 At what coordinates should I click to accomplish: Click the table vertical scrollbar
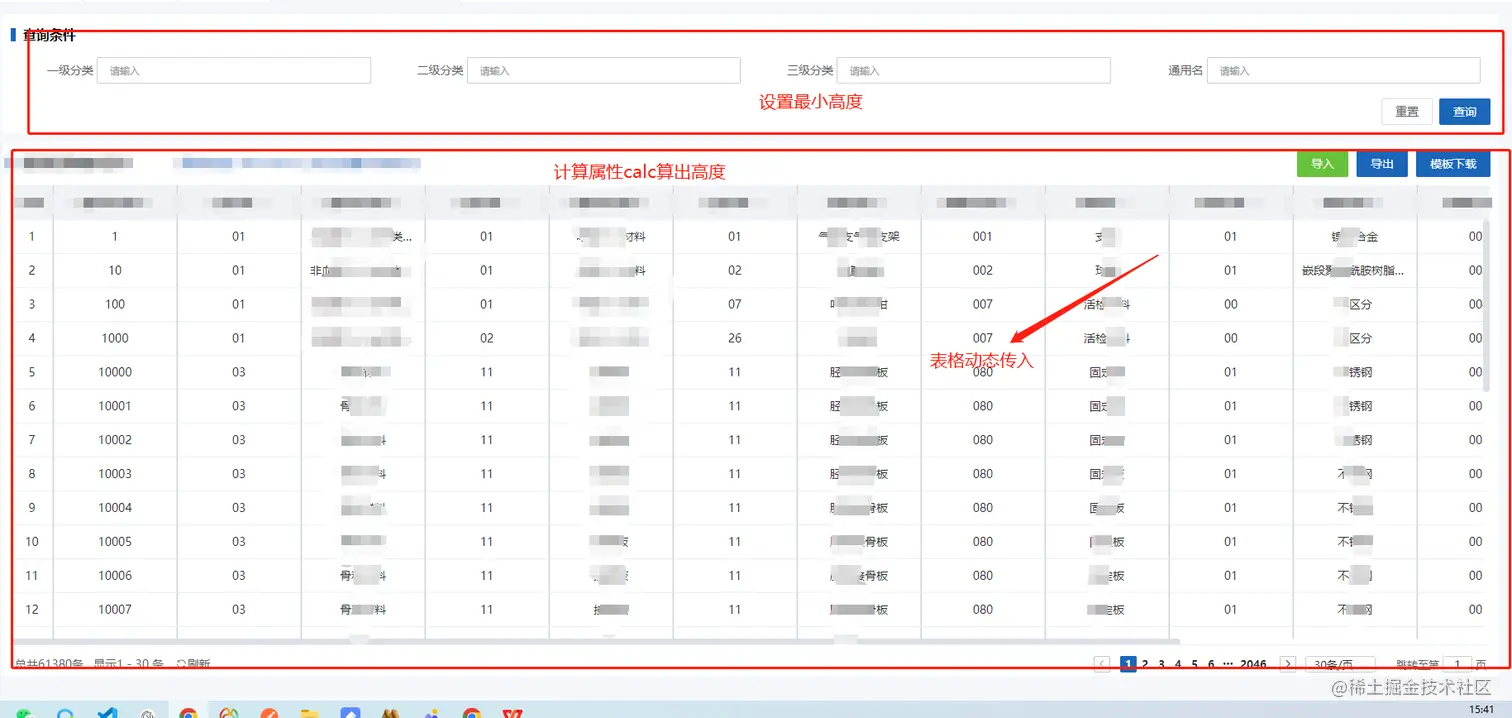1486,305
